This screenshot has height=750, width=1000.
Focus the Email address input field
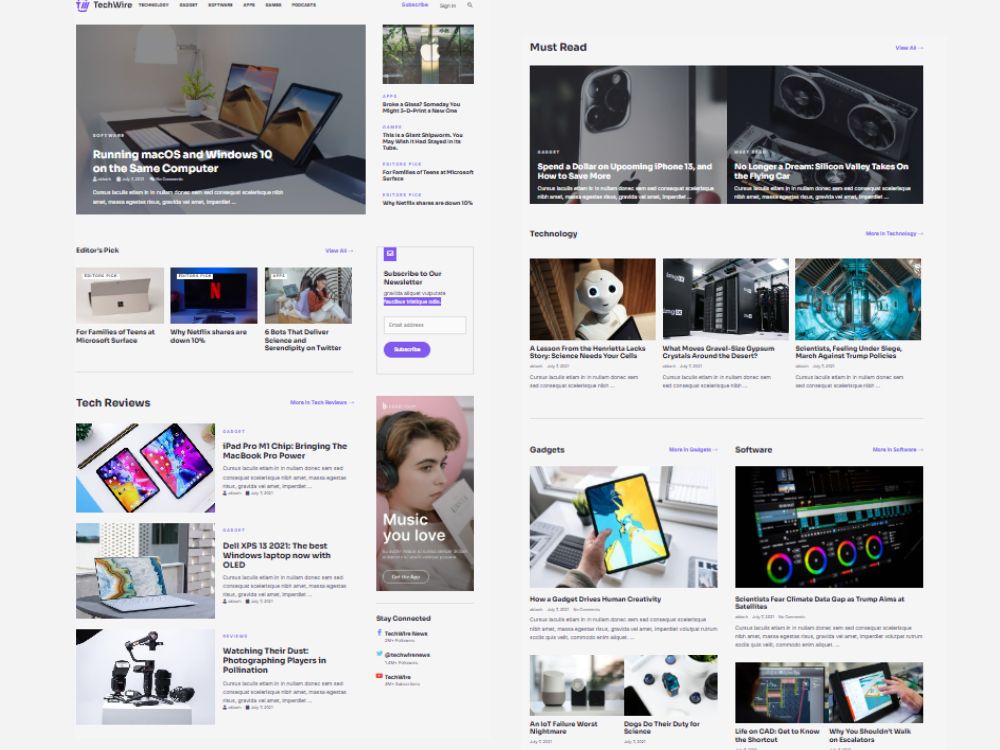[425, 325]
